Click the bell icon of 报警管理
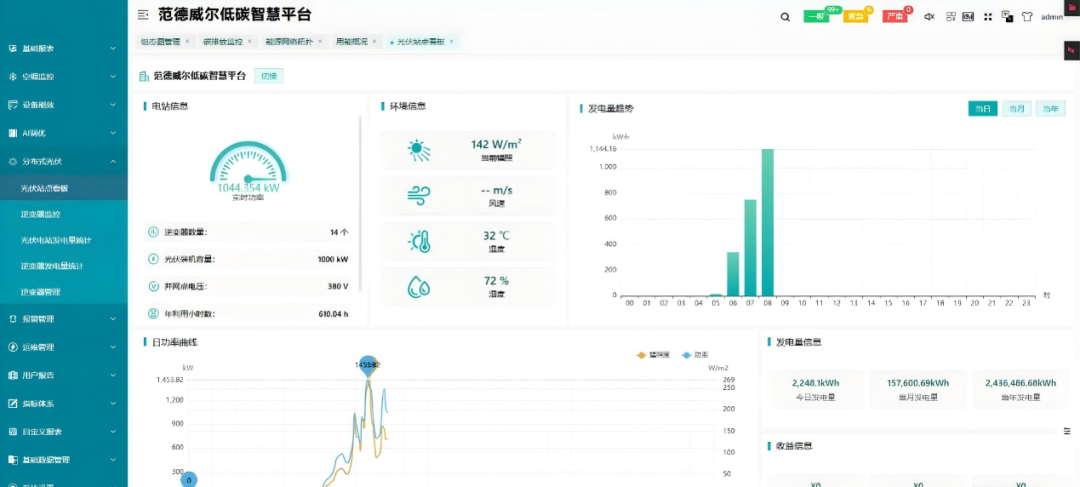 pyautogui.click(x=12, y=319)
